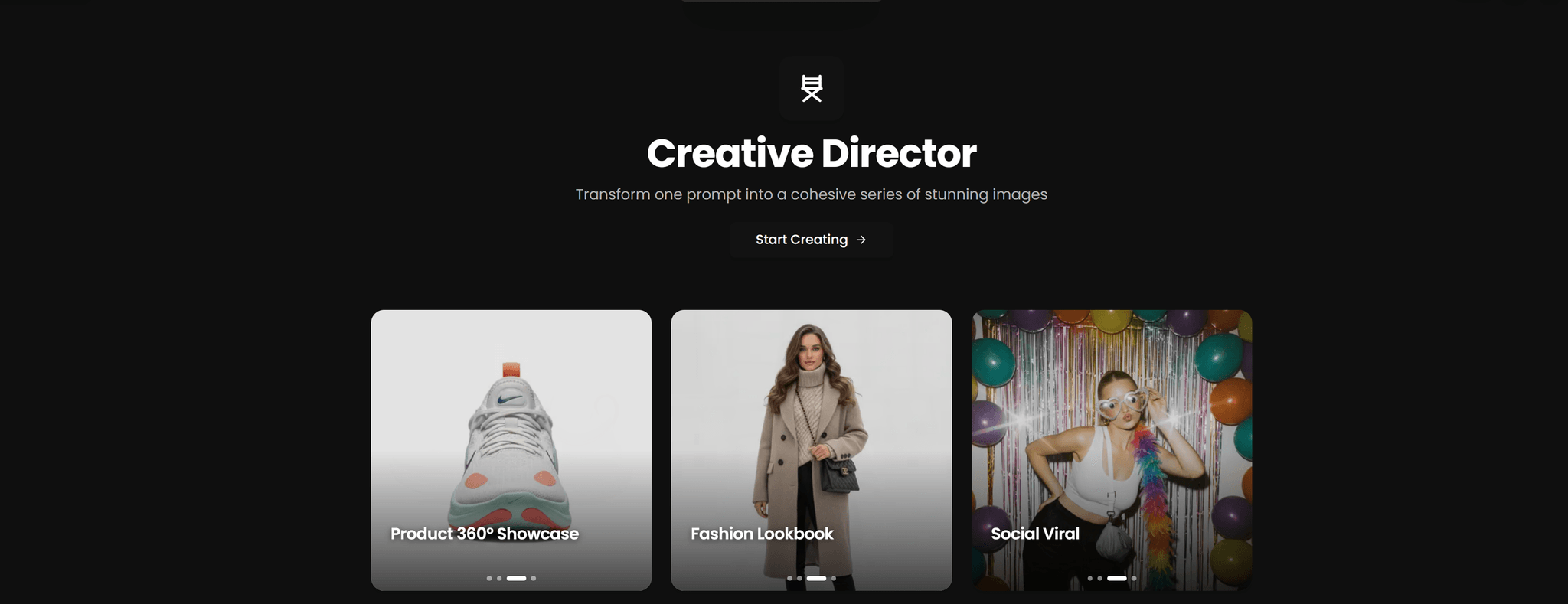Select the first carousel dot on the Product 360° Showcase card
The image size is (1568, 604).
489,578
